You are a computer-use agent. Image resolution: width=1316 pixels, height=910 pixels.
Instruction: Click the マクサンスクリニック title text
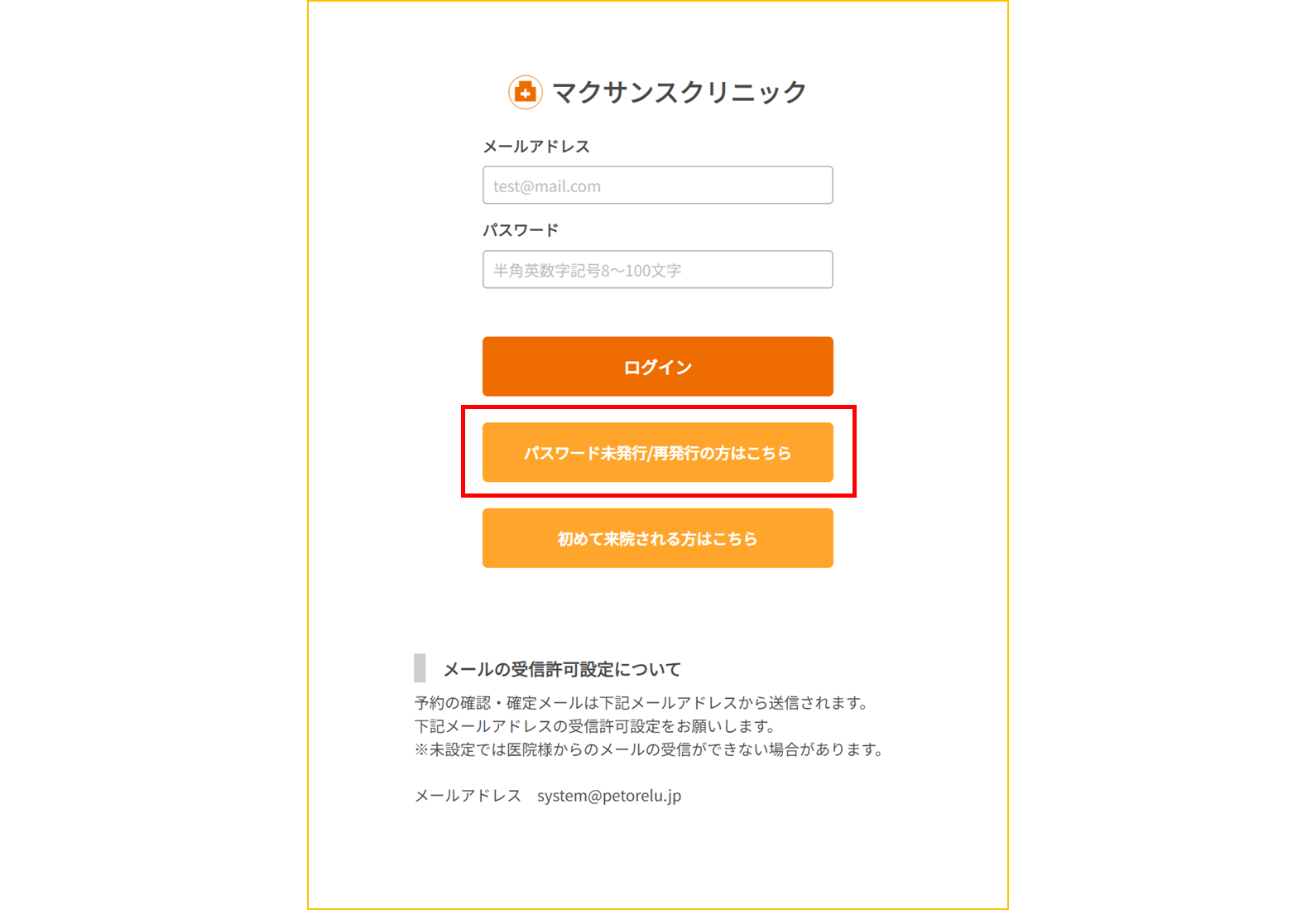coord(679,92)
